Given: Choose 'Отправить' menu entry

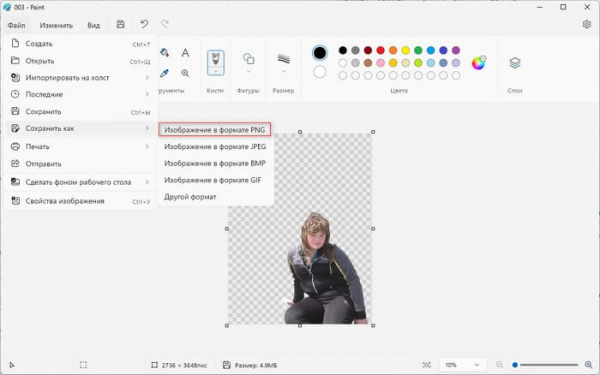Looking at the screenshot, I should tap(81, 164).
